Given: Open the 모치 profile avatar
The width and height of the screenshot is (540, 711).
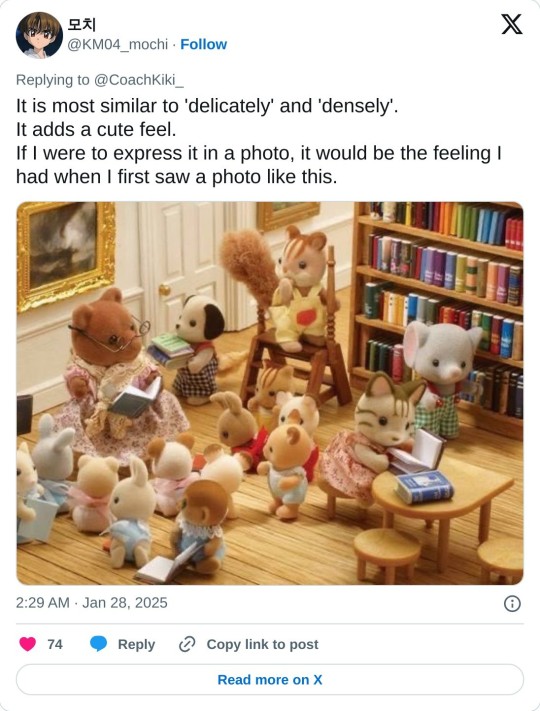Looking at the screenshot, I should click(39, 35).
